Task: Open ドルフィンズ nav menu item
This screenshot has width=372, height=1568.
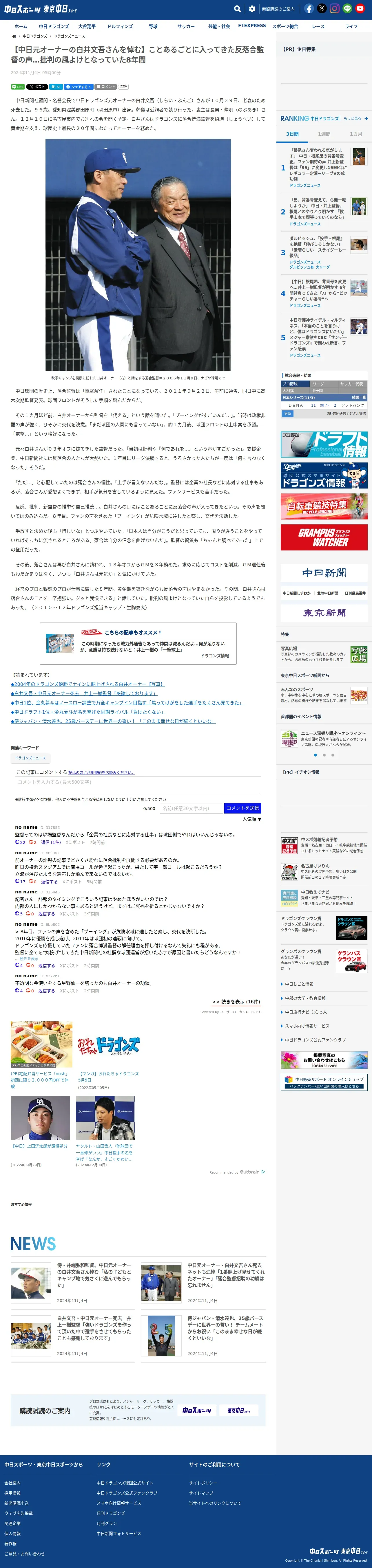Action: click(x=120, y=26)
